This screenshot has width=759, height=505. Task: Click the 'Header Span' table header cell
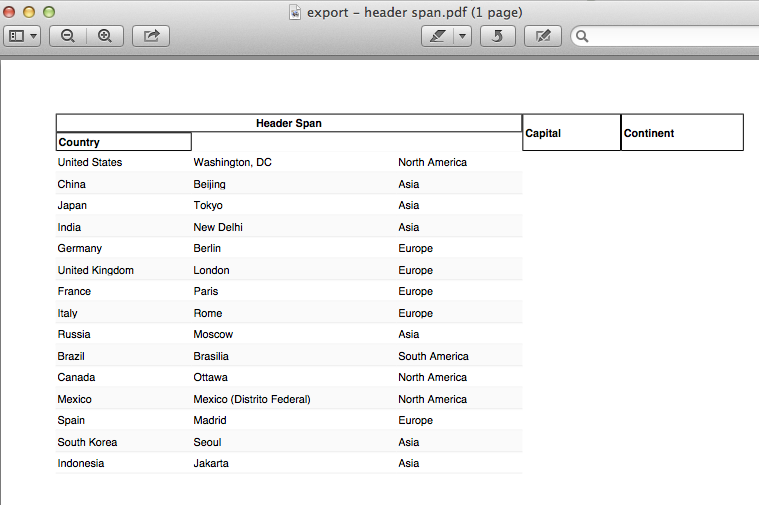pyautogui.click(x=289, y=123)
